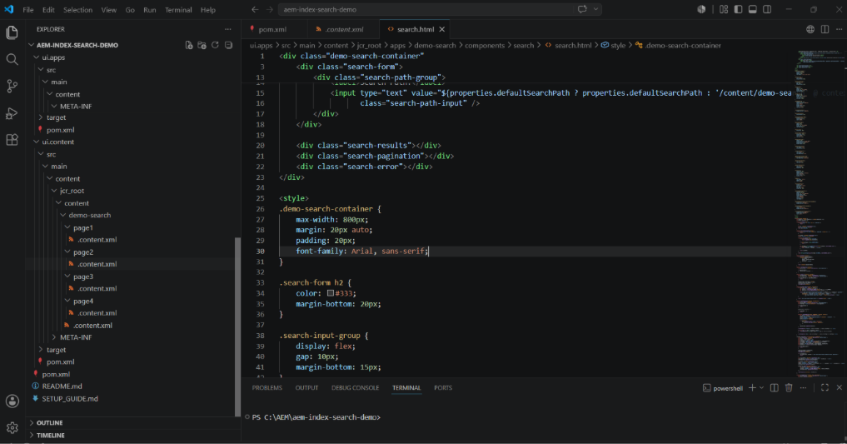This screenshot has width=847, height=444.
Task: Open the Accounts menu icon
Action: click(x=12, y=401)
